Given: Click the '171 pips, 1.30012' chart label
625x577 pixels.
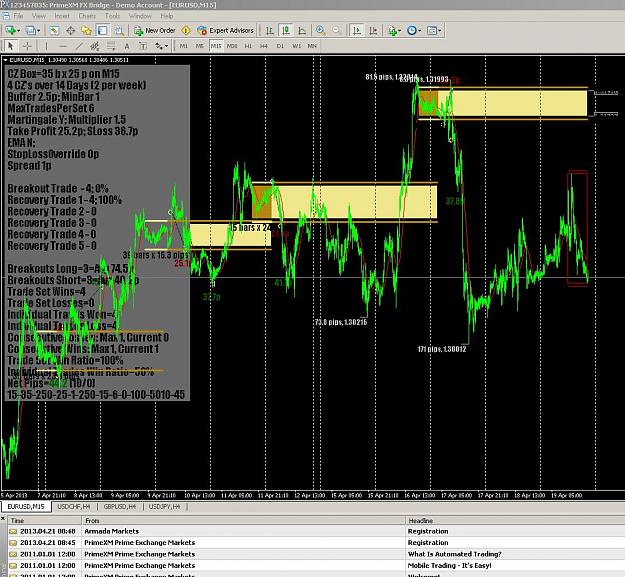Looking at the screenshot, I should (x=442, y=349).
